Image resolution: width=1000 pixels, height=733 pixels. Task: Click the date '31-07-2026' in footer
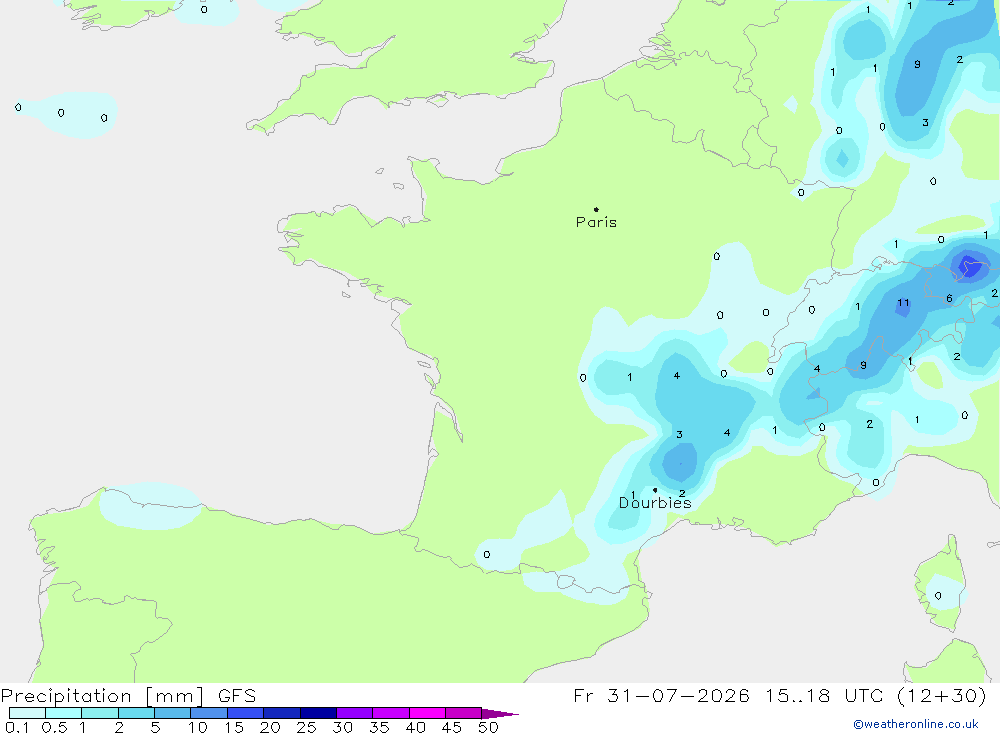[678, 695]
